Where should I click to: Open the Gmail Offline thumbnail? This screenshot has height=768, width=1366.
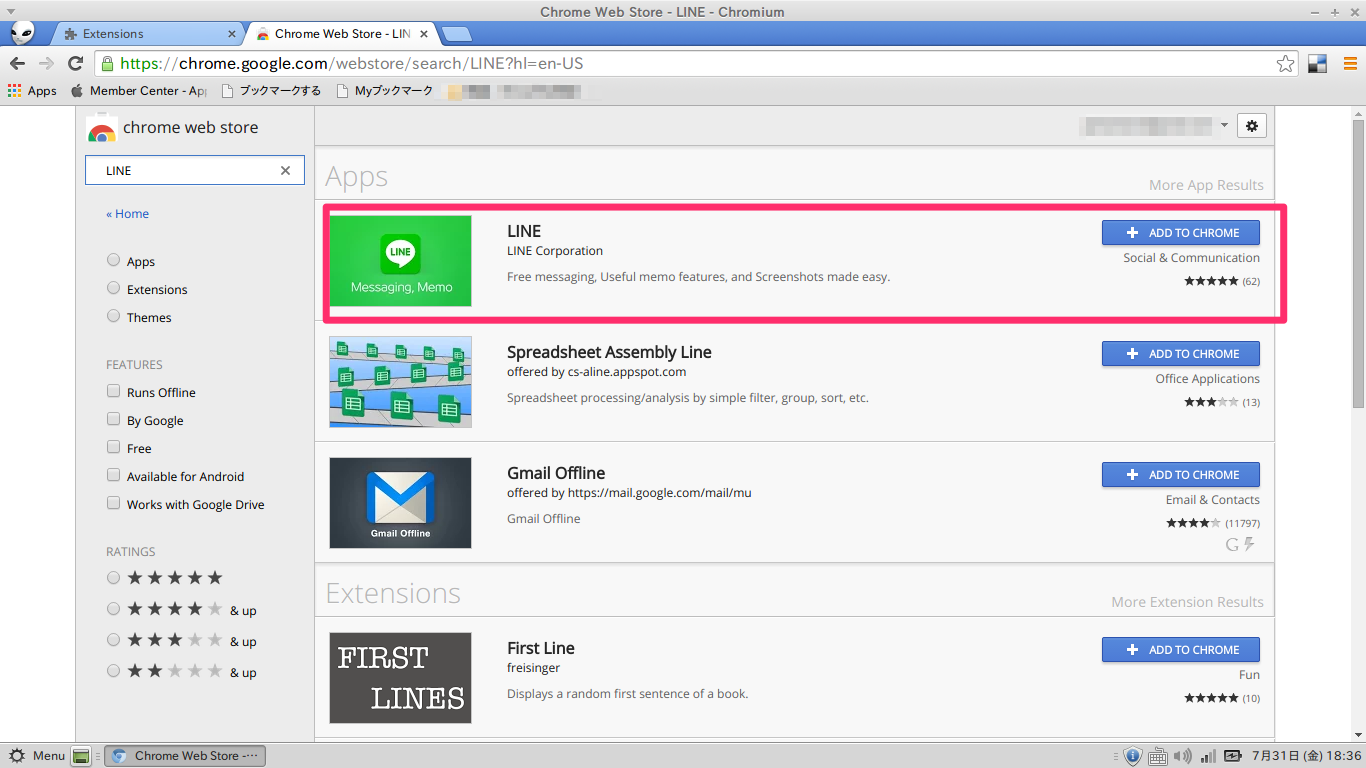click(400, 503)
